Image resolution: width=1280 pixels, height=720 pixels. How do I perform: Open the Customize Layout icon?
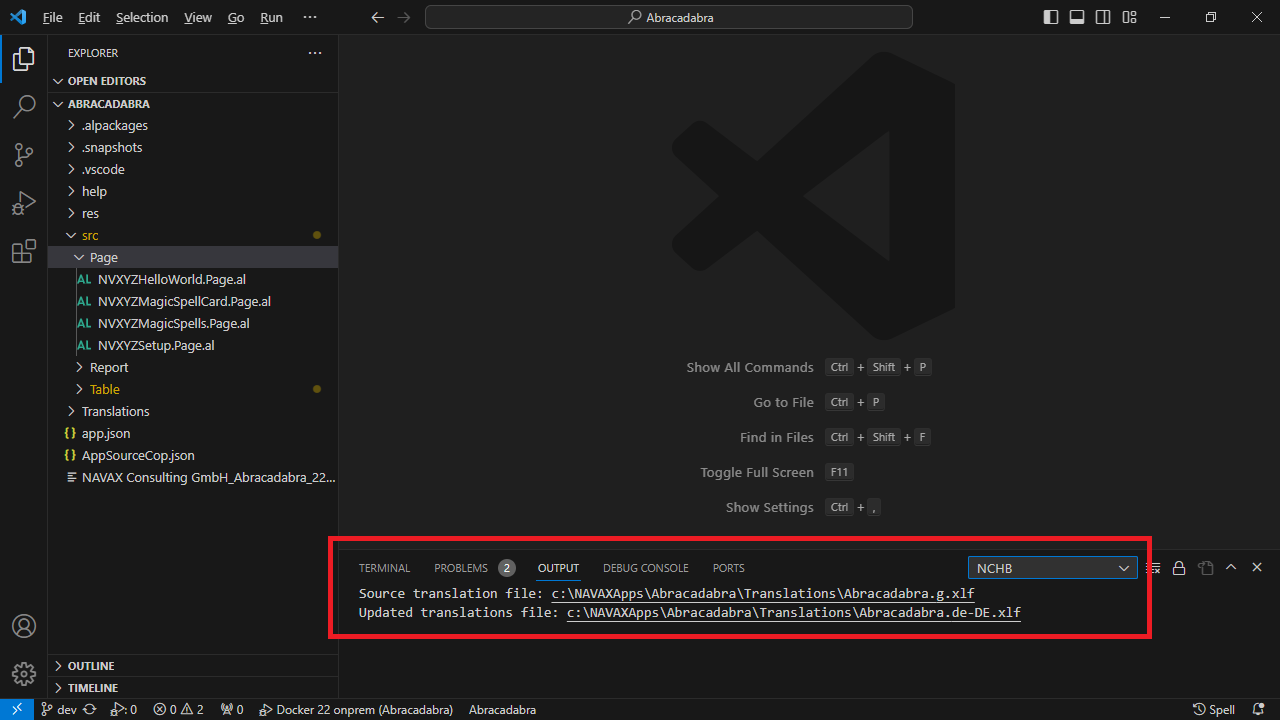click(1129, 17)
